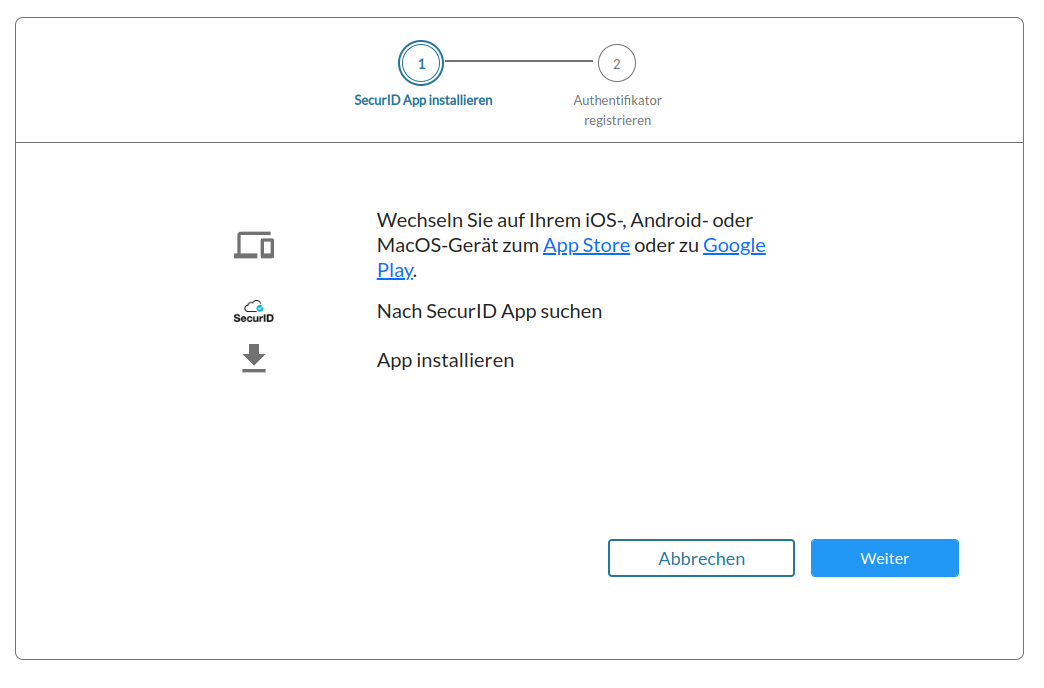The width and height of the screenshot is (1044, 688).
Task: Open the App Store link
Action: pyautogui.click(x=586, y=245)
